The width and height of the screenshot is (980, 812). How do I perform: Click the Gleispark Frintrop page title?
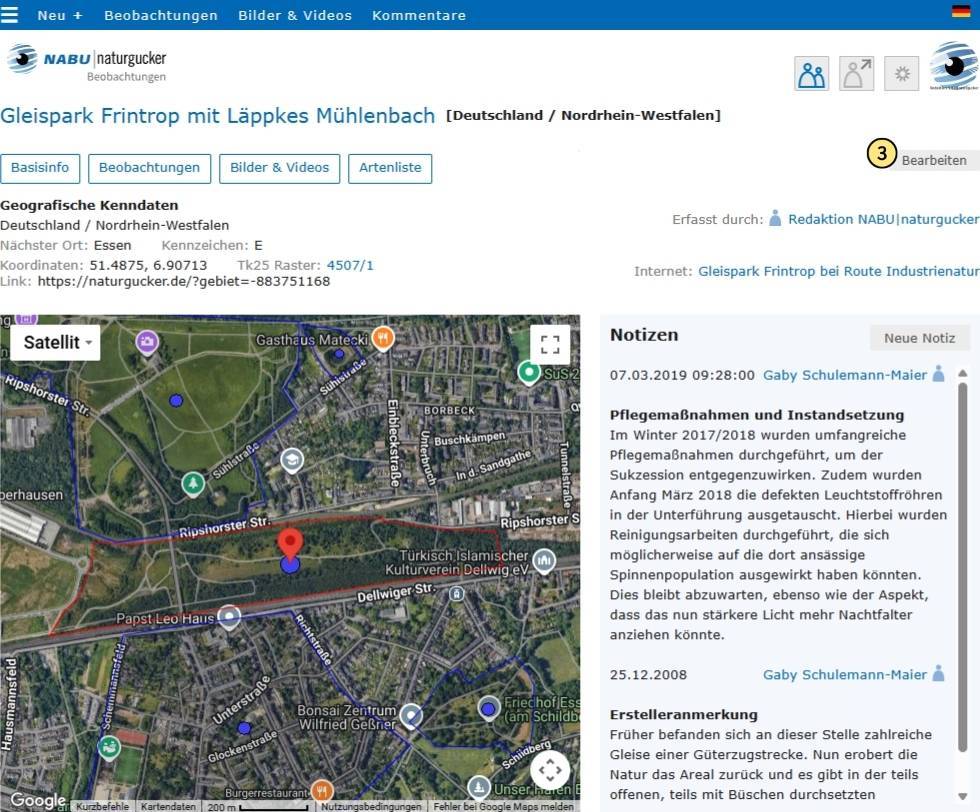click(x=218, y=116)
